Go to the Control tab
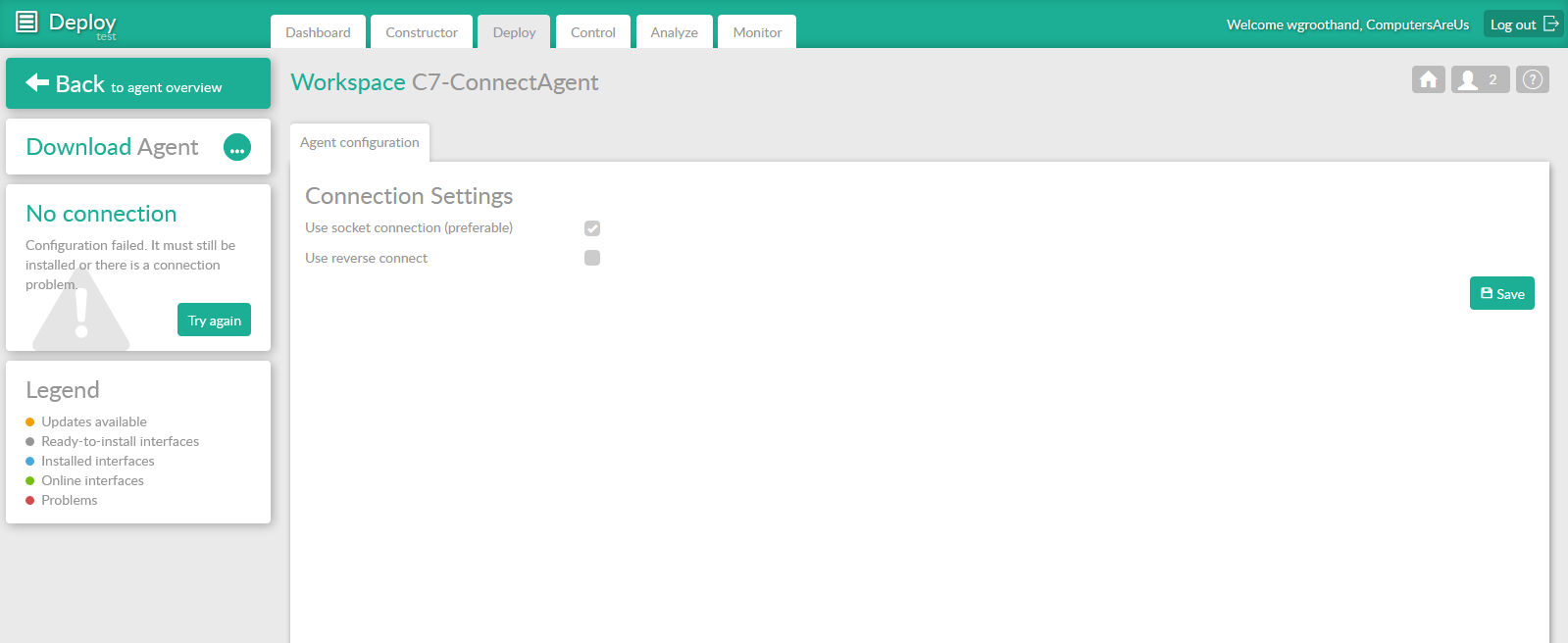This screenshot has height=643, width=1568. (593, 32)
